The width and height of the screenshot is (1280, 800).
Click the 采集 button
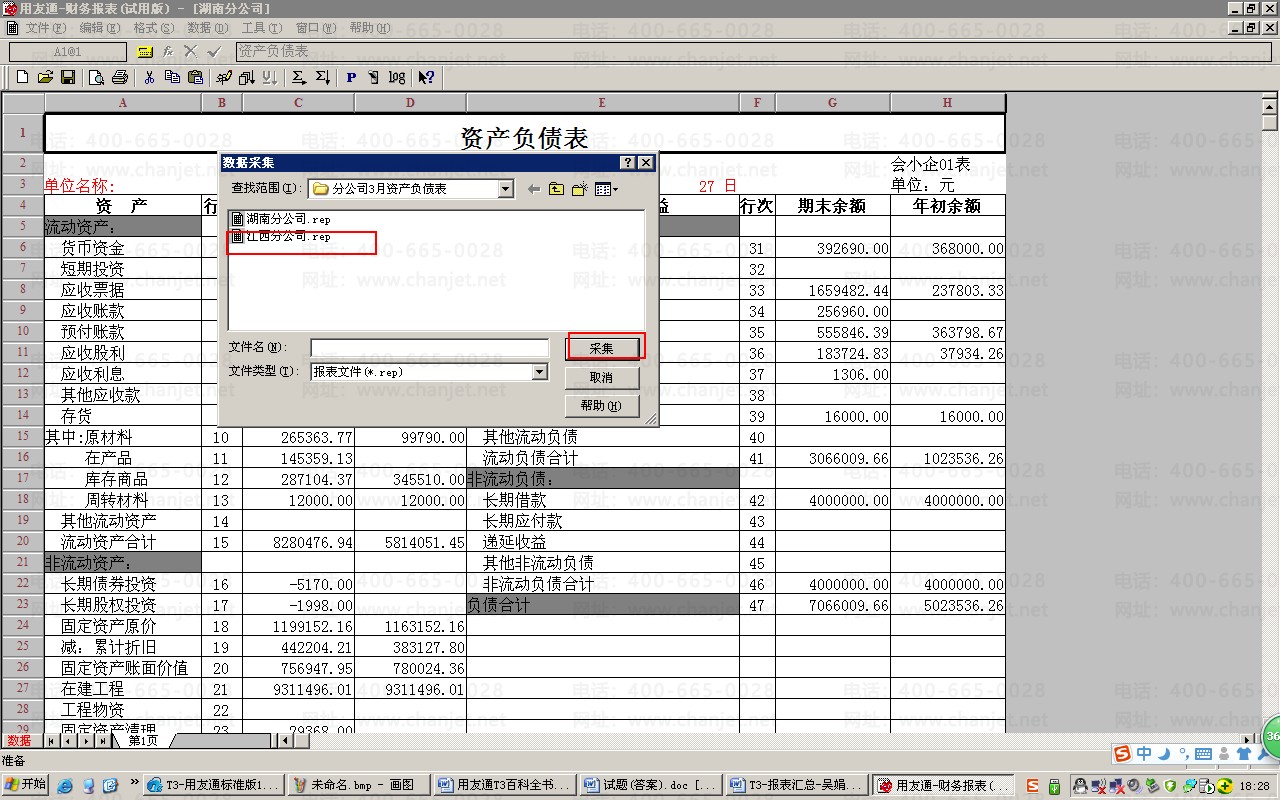pos(601,348)
